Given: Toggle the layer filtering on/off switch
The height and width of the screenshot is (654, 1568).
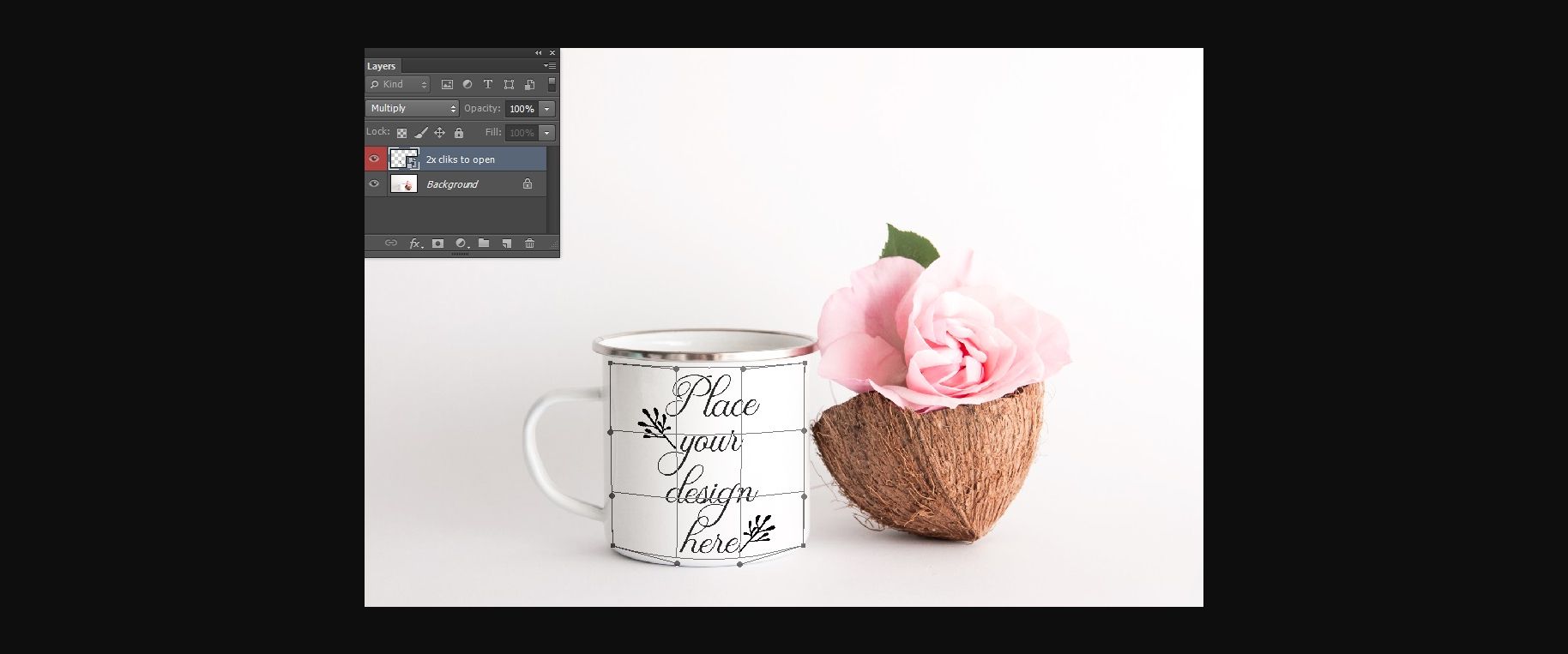Looking at the screenshot, I should pos(552,84).
